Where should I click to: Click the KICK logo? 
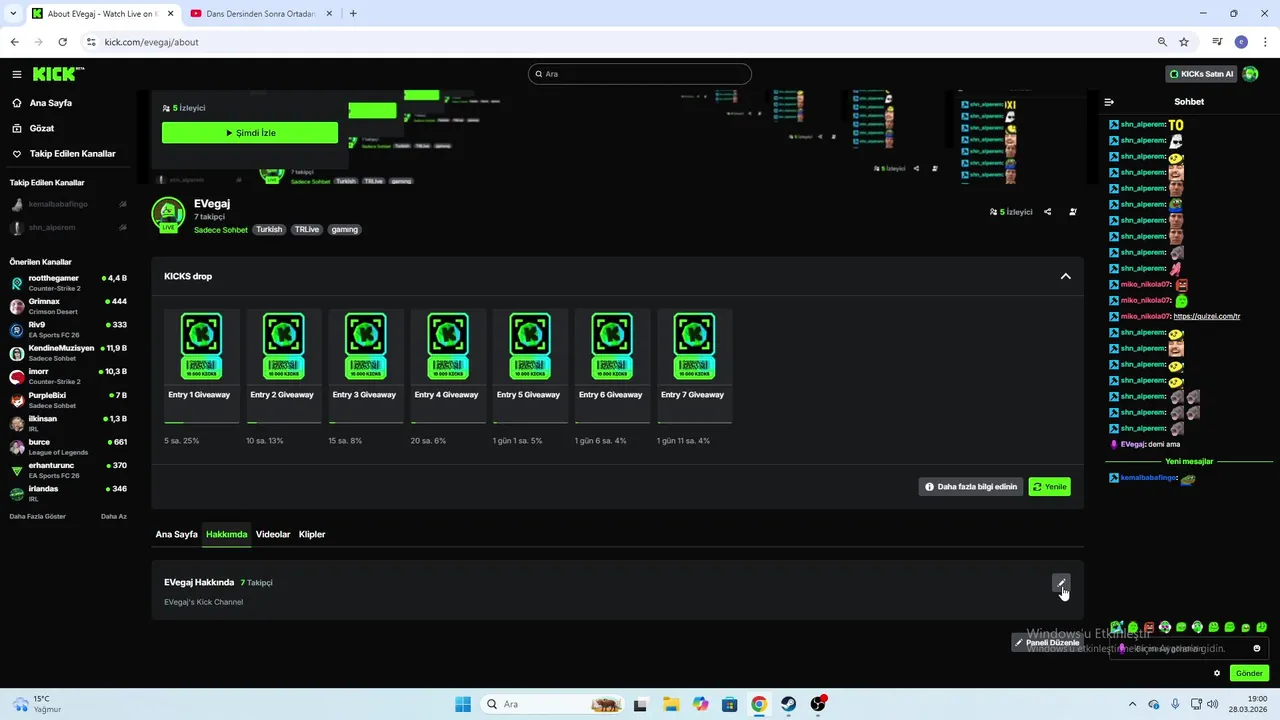pyautogui.click(x=58, y=74)
